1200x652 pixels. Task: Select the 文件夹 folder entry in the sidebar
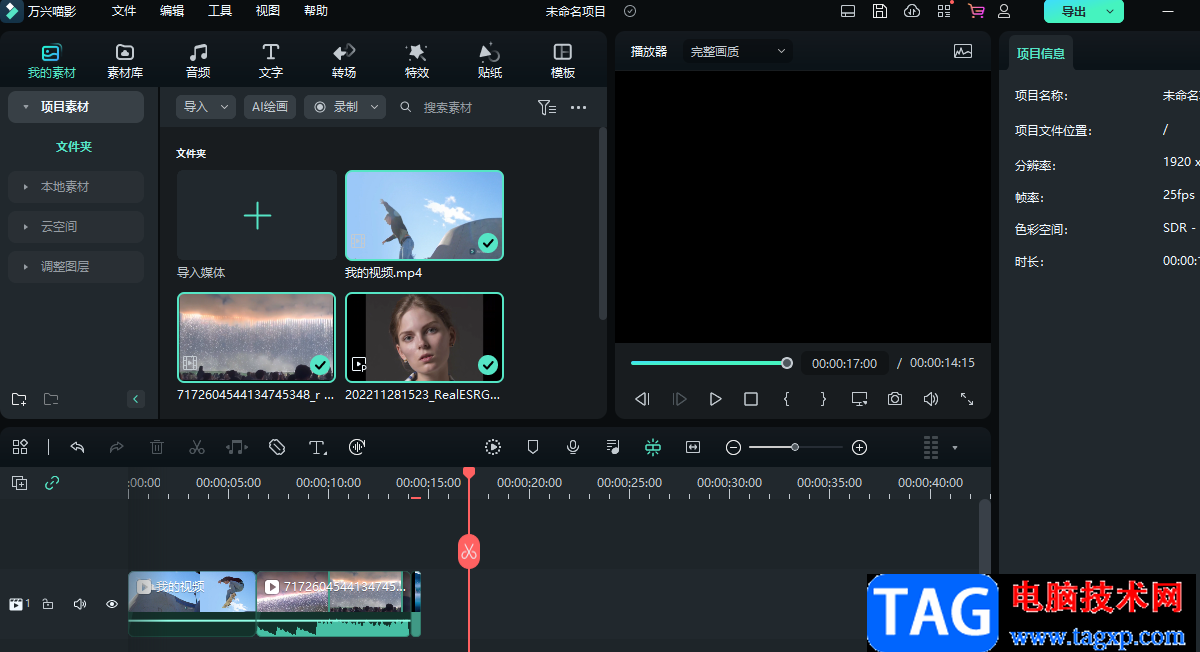click(x=74, y=147)
